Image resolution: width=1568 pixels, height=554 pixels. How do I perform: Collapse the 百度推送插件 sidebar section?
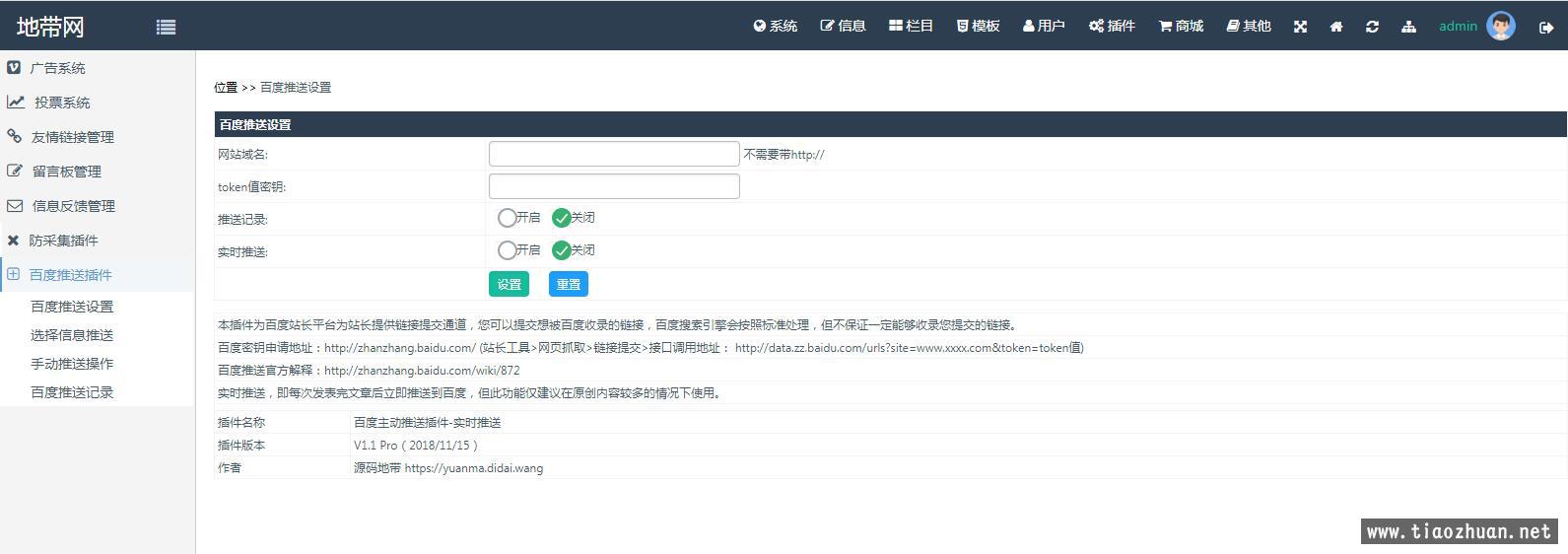pyautogui.click(x=70, y=275)
